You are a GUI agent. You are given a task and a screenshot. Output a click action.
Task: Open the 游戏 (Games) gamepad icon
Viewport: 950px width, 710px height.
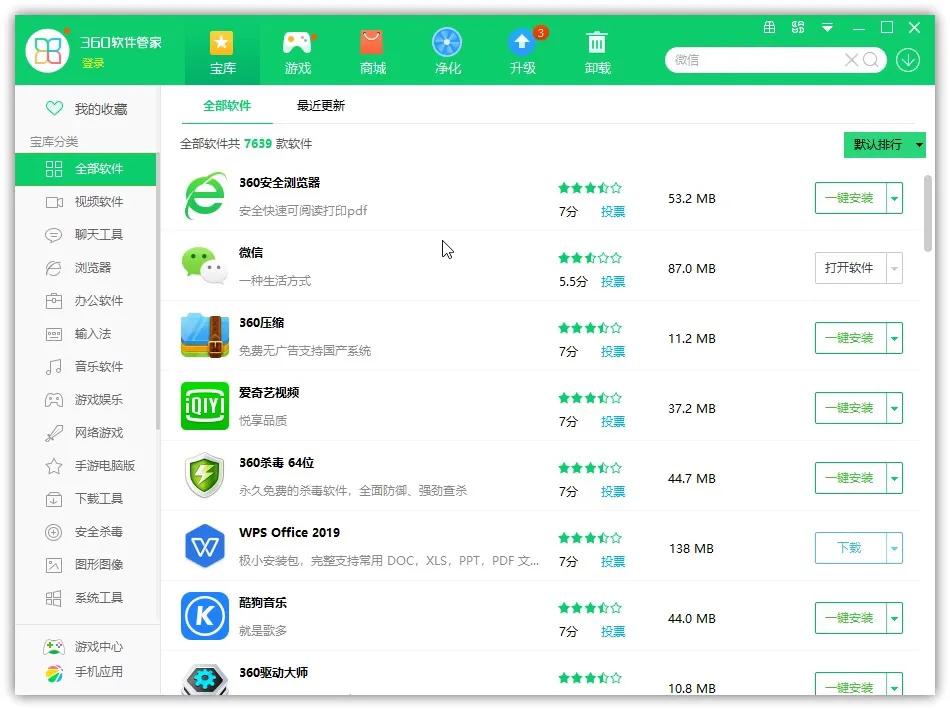[x=297, y=50]
